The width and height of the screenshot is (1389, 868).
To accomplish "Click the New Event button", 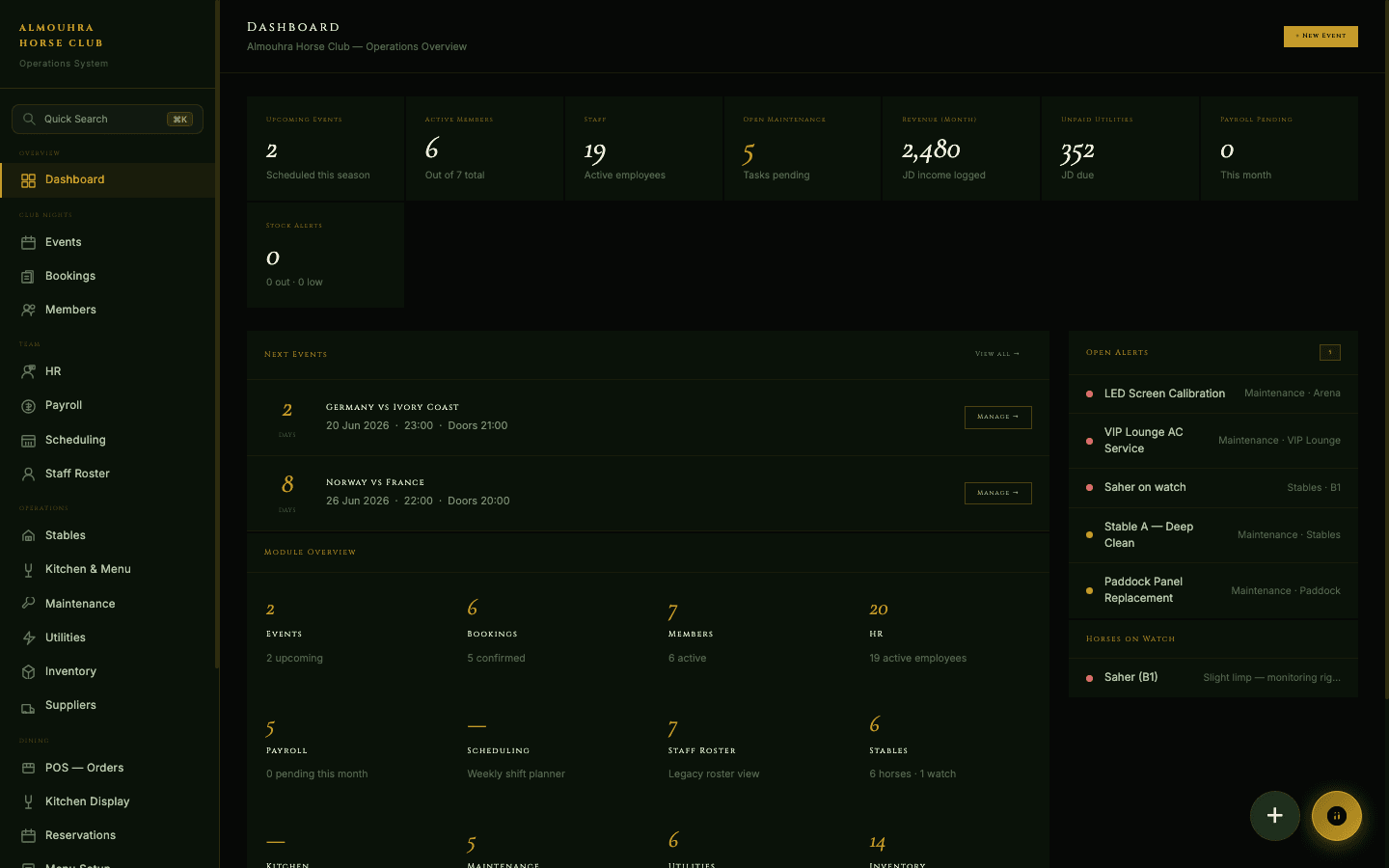I will point(1321,36).
